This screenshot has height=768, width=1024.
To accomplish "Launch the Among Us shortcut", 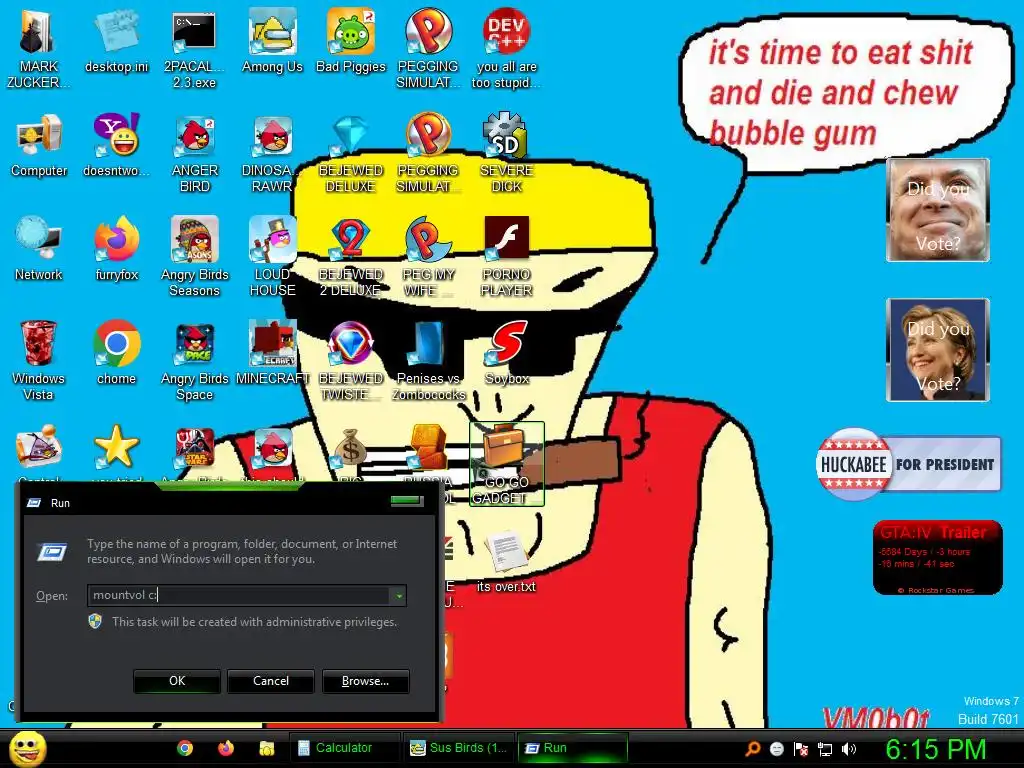I will pos(272,40).
